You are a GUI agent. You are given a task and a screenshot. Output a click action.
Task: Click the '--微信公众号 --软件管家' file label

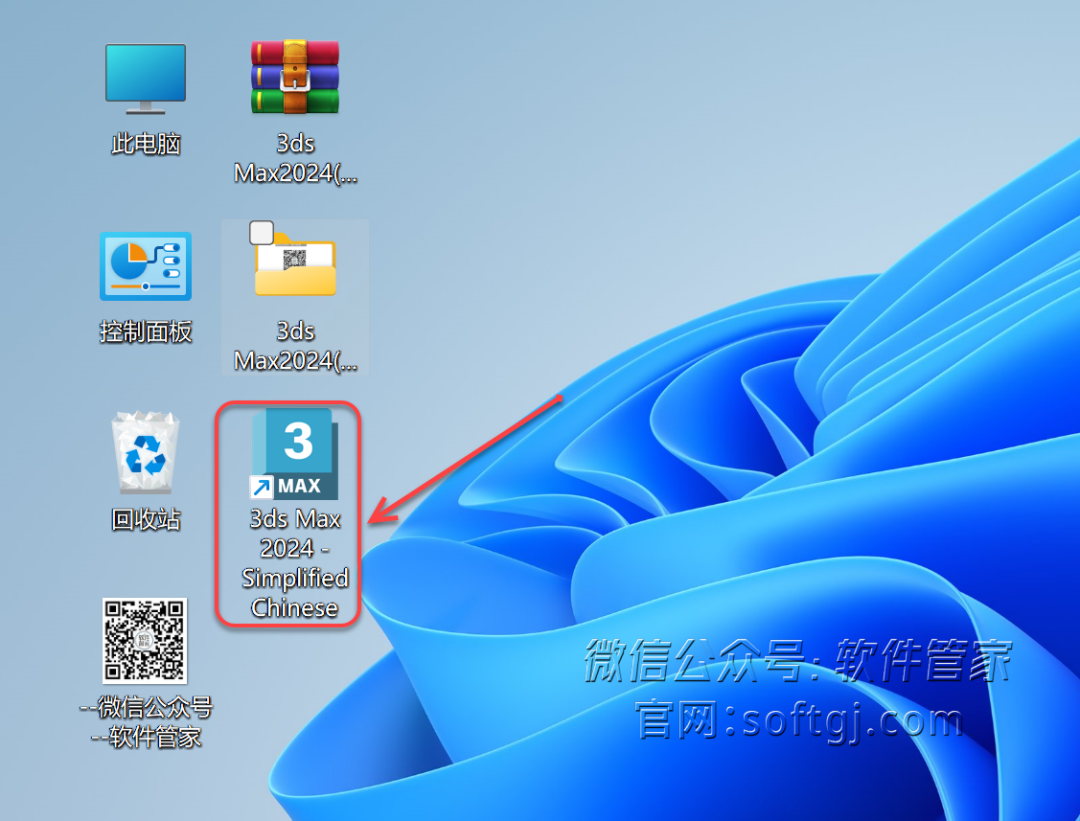(x=145, y=722)
